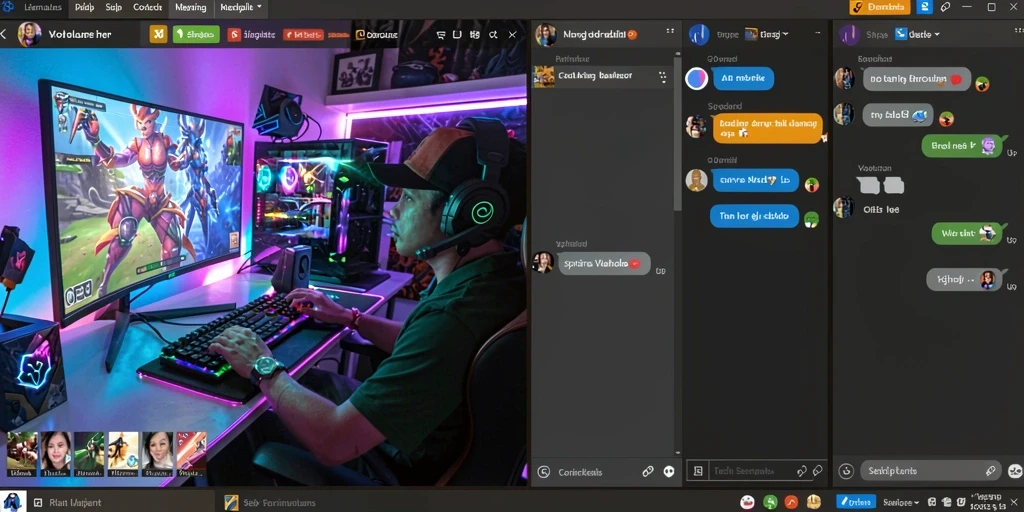Click the grid icon in the stream header
1024x512 pixels.
[x=475, y=35]
